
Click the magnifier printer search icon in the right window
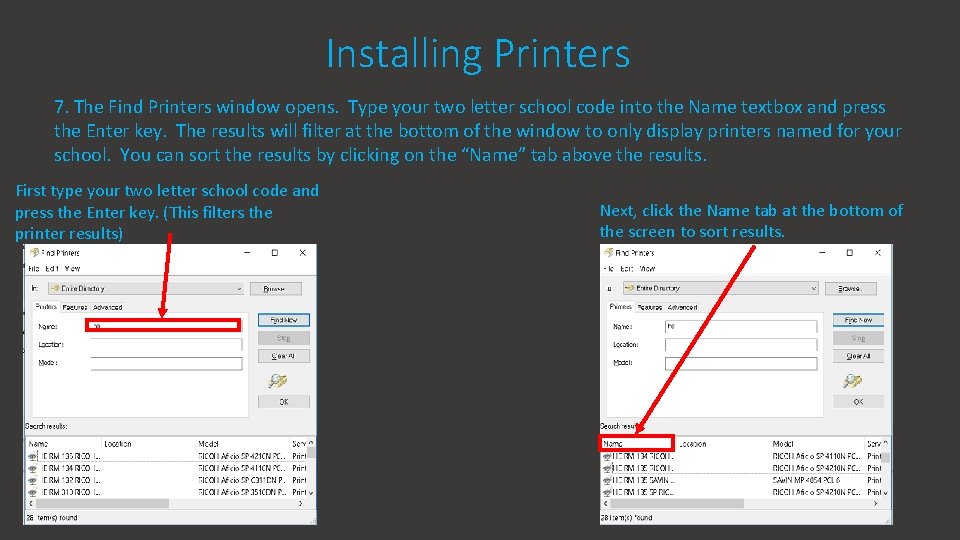pos(852,381)
